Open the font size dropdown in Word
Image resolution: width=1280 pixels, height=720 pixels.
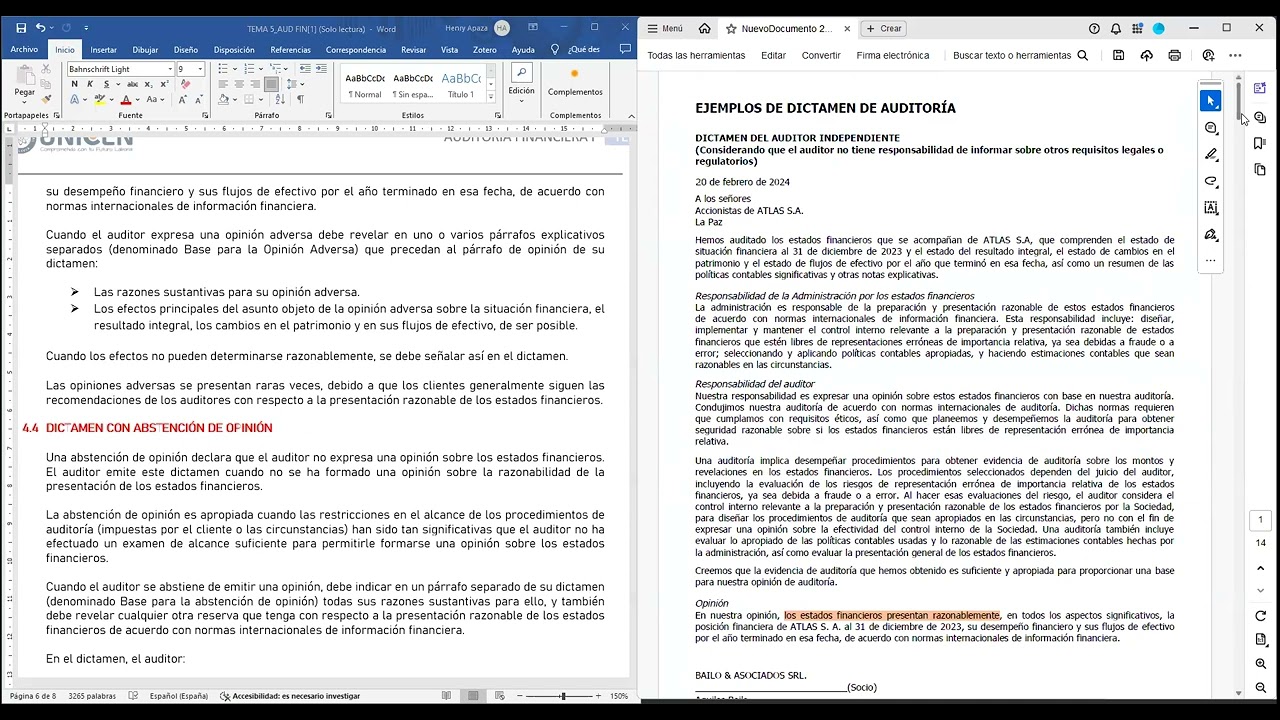(x=200, y=69)
